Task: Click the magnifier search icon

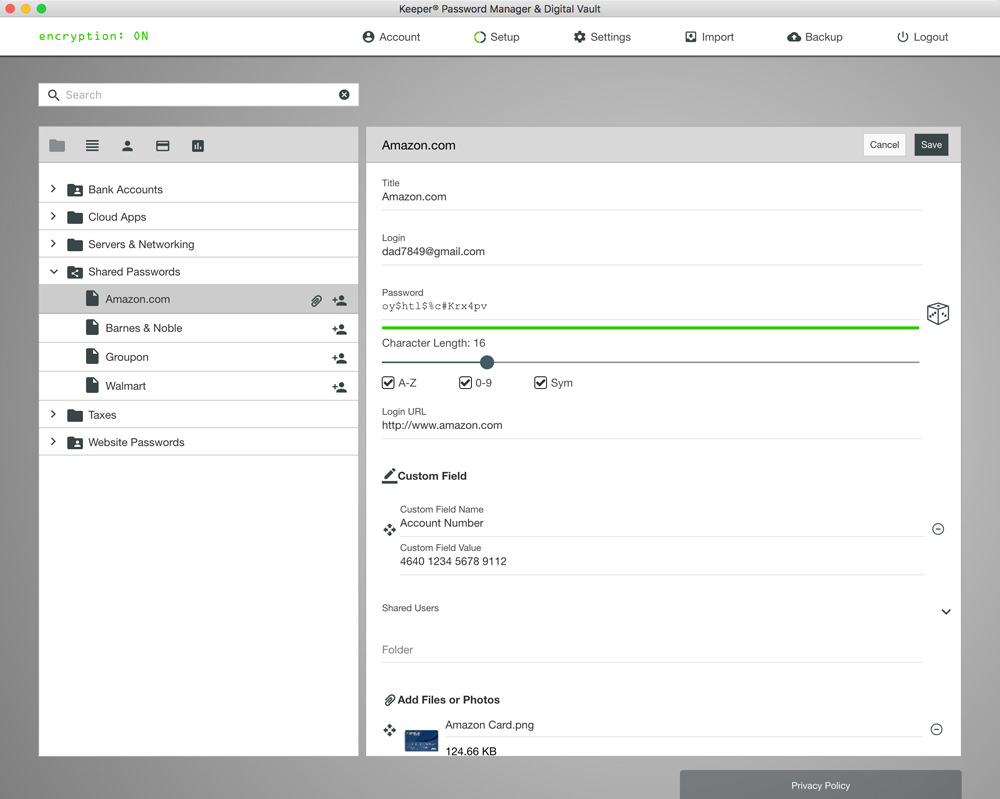Action: click(x=54, y=94)
